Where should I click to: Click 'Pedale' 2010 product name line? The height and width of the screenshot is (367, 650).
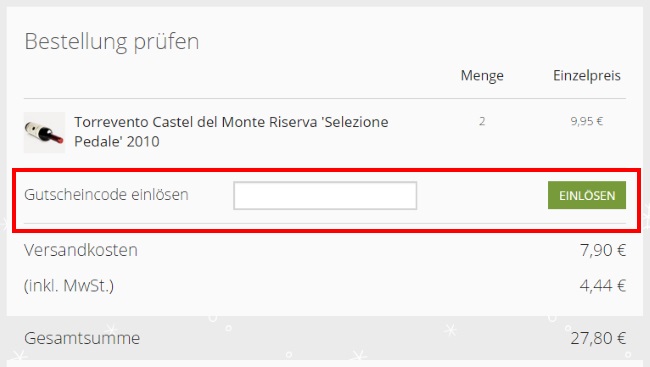click(117, 141)
